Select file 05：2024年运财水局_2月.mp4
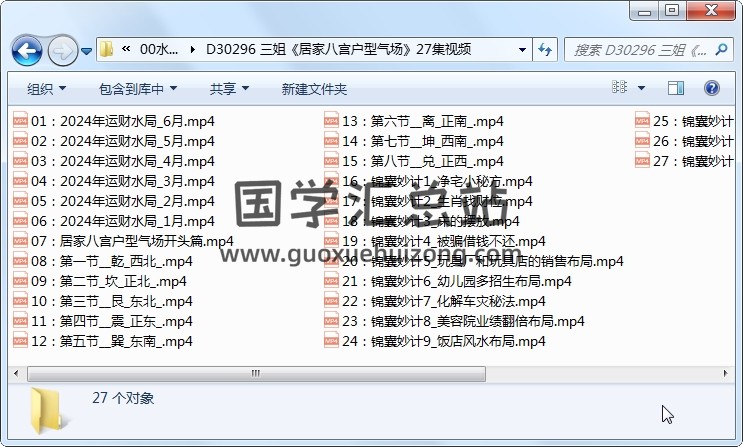This screenshot has height=447, width=743. click(x=114, y=201)
